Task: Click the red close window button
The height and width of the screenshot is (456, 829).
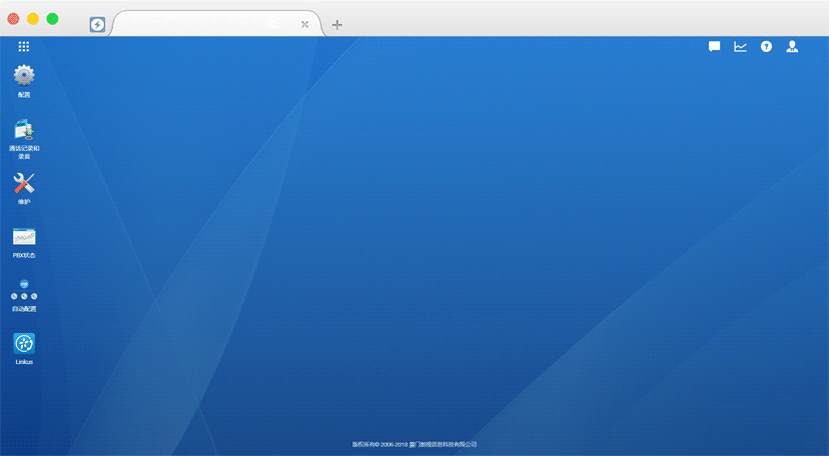Action: coord(14,18)
